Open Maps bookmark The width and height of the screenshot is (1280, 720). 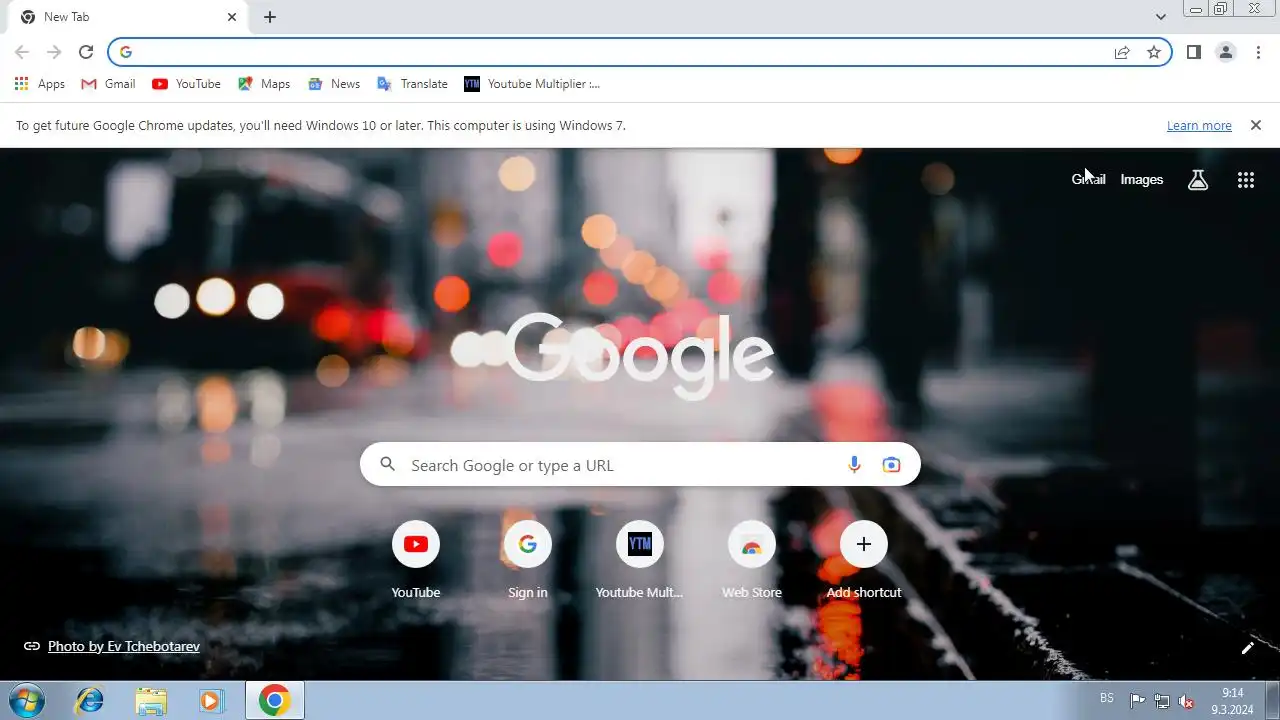[264, 84]
